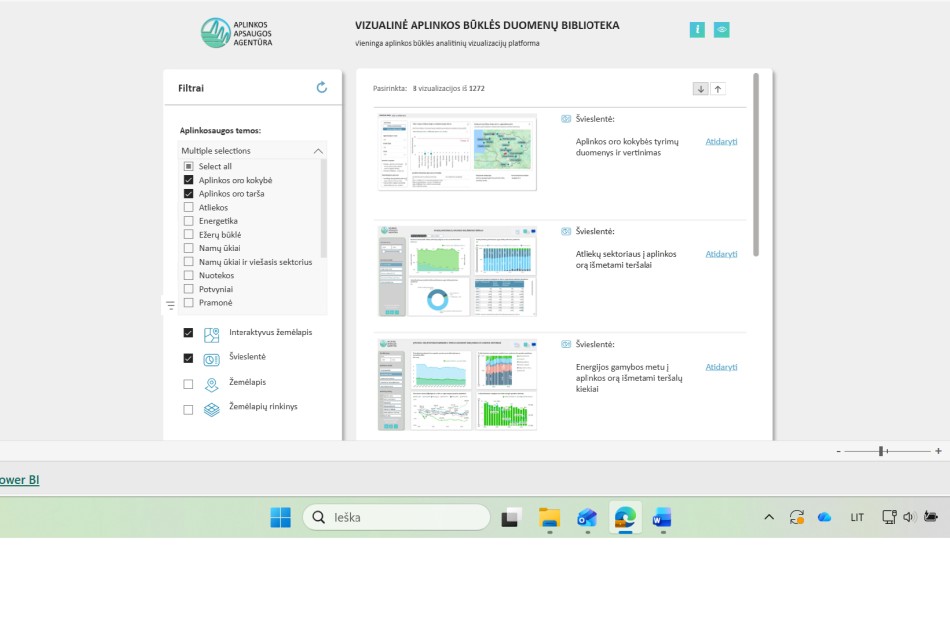The image size is (950, 626).
Task: Click the Žemėlapių rinkinys layers icon
Action: tap(211, 409)
